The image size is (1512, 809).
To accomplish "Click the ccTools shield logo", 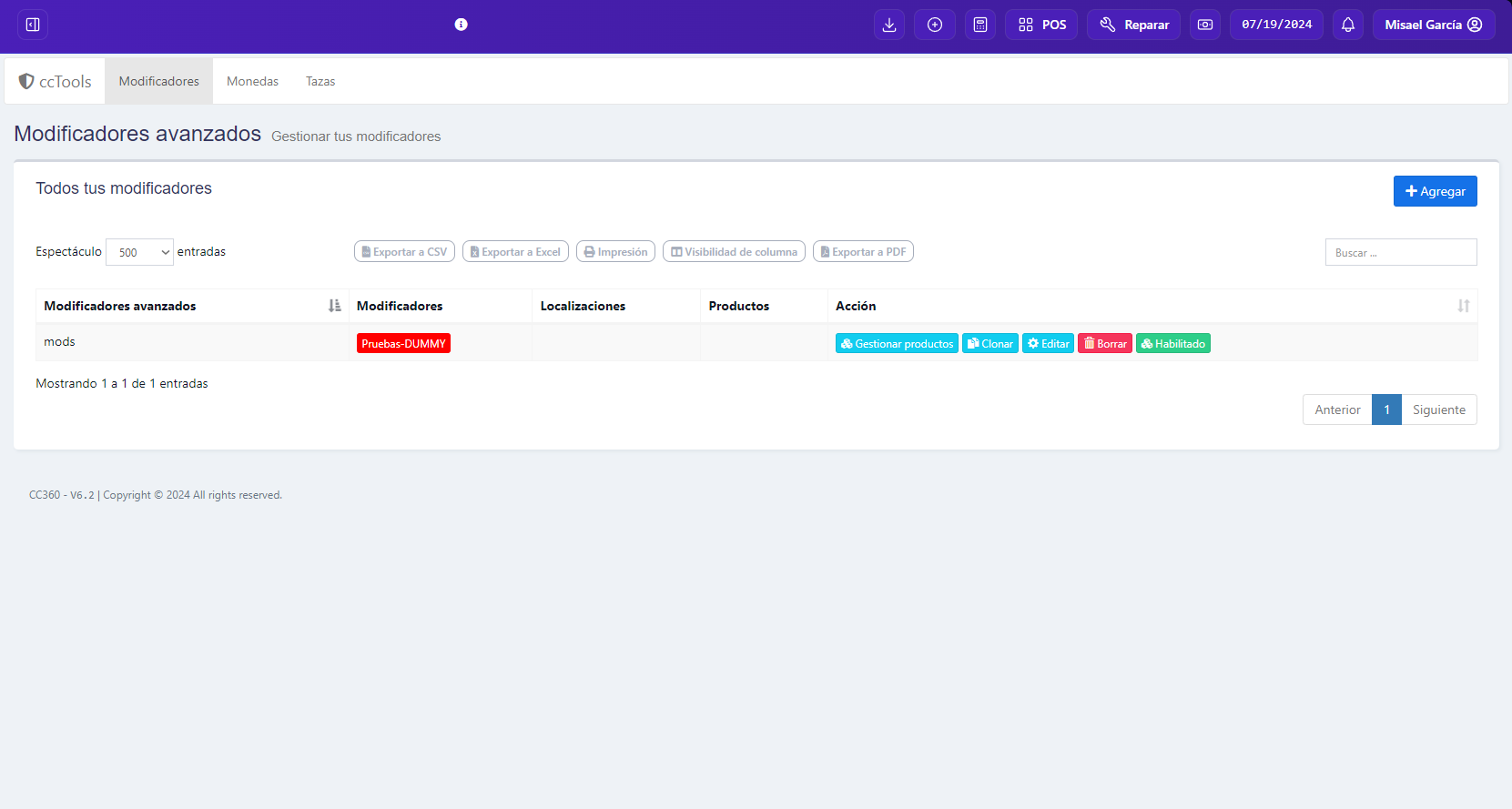I will coord(56,81).
